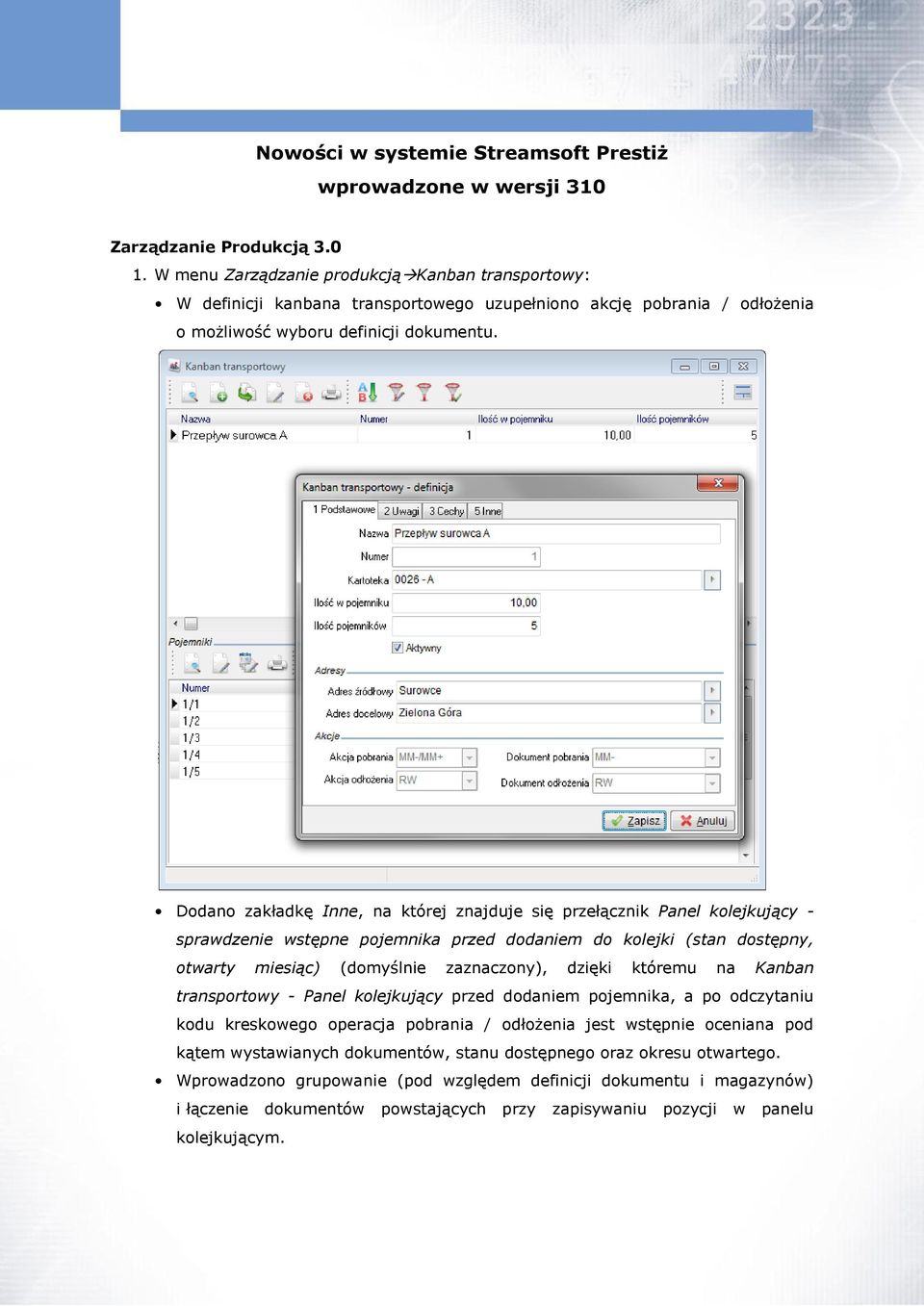Click the delete record icon with red mark
Screen dimensions: 924x1306
coord(303,393)
